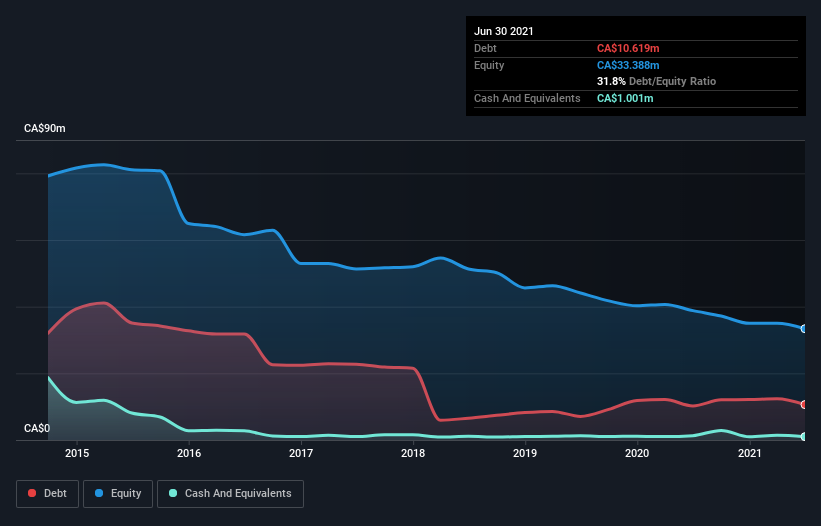Toggle the Cash And Equivalents legend button
This screenshot has width=821, height=526.
click(230, 494)
